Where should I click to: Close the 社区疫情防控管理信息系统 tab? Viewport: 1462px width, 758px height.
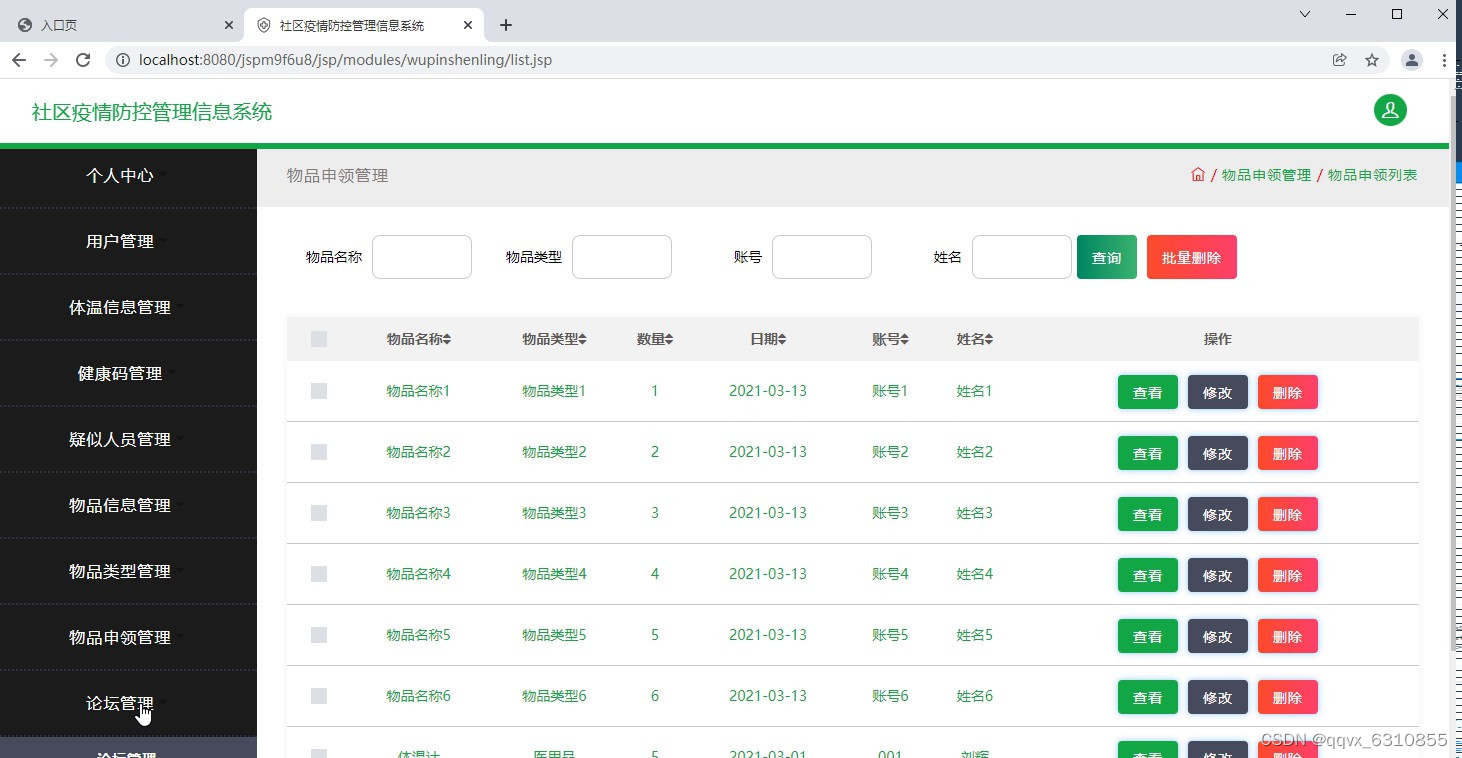coord(467,25)
